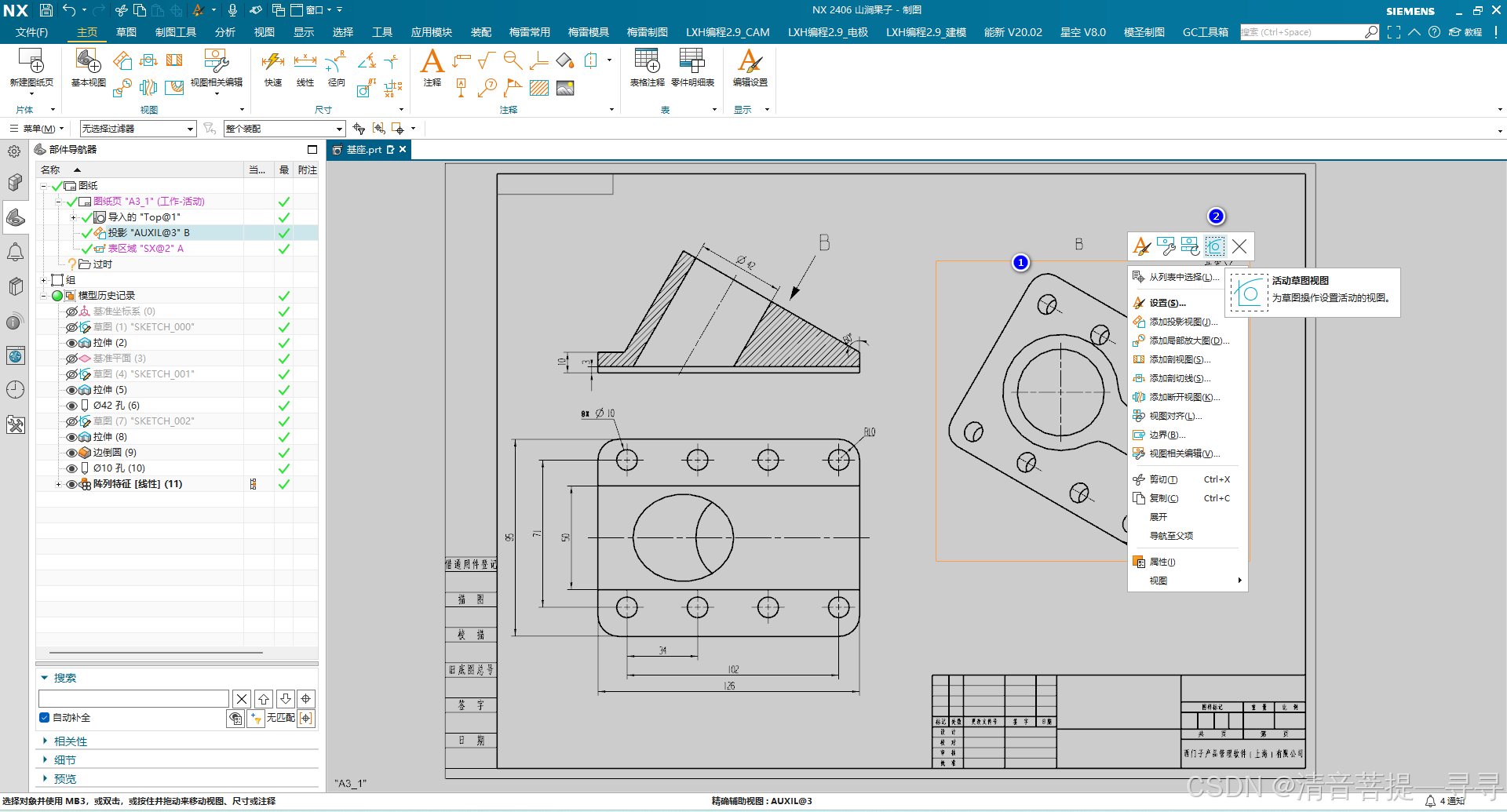This screenshot has height=812, width=1507.
Task: Toggle visibility of 拉伸 (5) feature
Action: [x=71, y=390]
